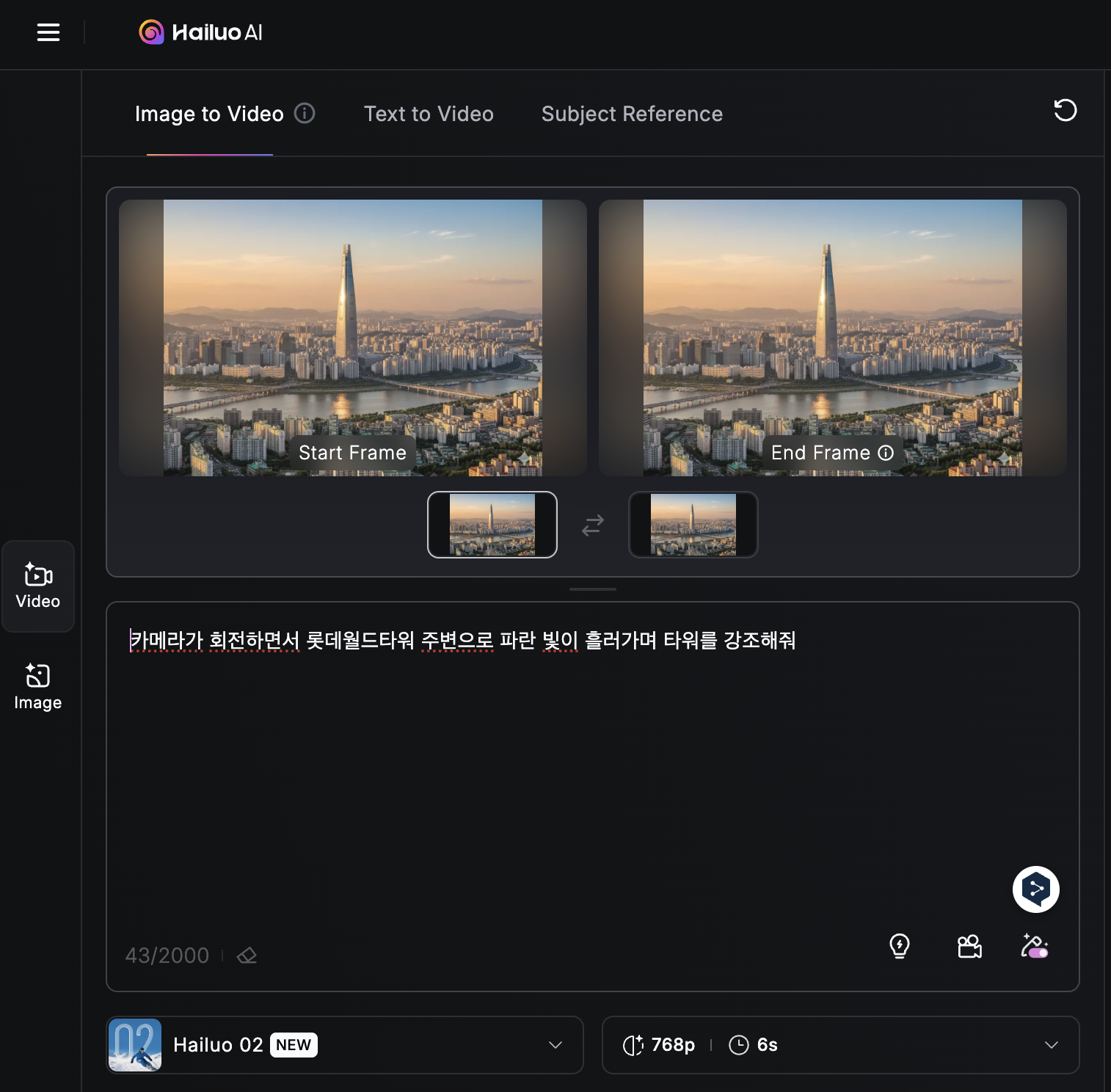The width and height of the screenshot is (1111, 1092).
Task: Open the hamburger menu
Action: coord(48,32)
